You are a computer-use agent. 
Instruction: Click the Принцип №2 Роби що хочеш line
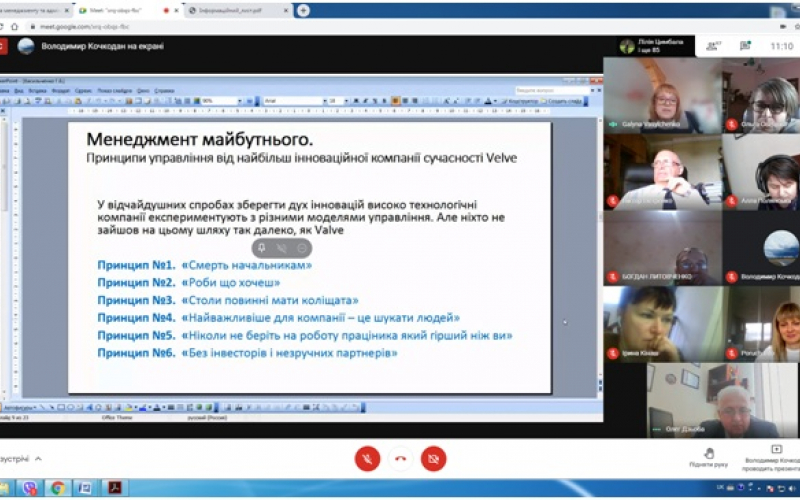[189, 283]
